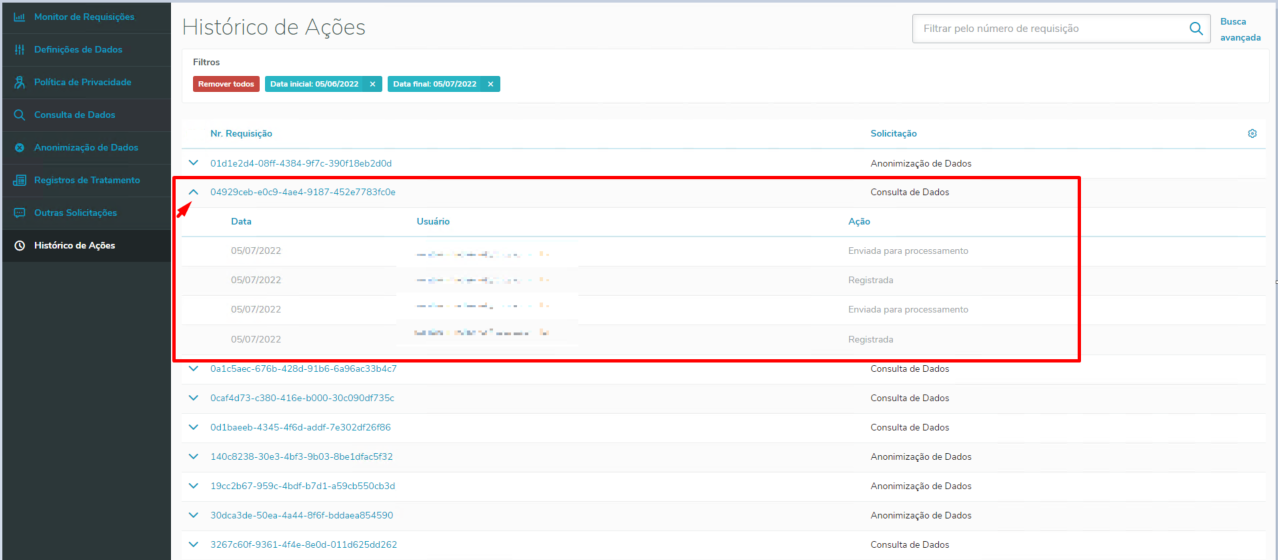Image resolution: width=1278 pixels, height=560 pixels.
Task: Expand request 19cc2b67-959c-4bdf row chevron
Action: [194, 486]
